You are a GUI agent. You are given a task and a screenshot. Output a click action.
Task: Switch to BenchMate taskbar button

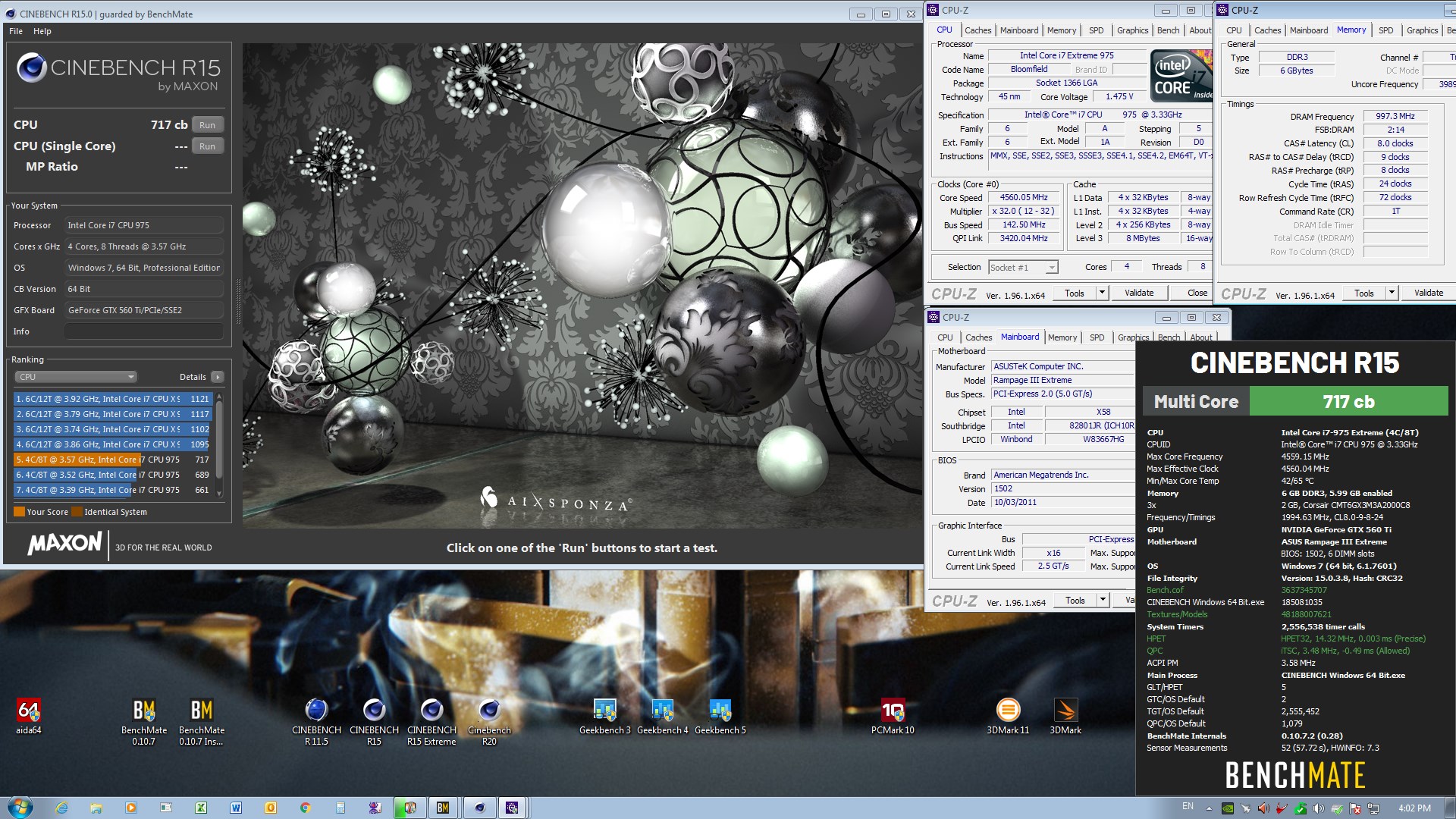[443, 808]
